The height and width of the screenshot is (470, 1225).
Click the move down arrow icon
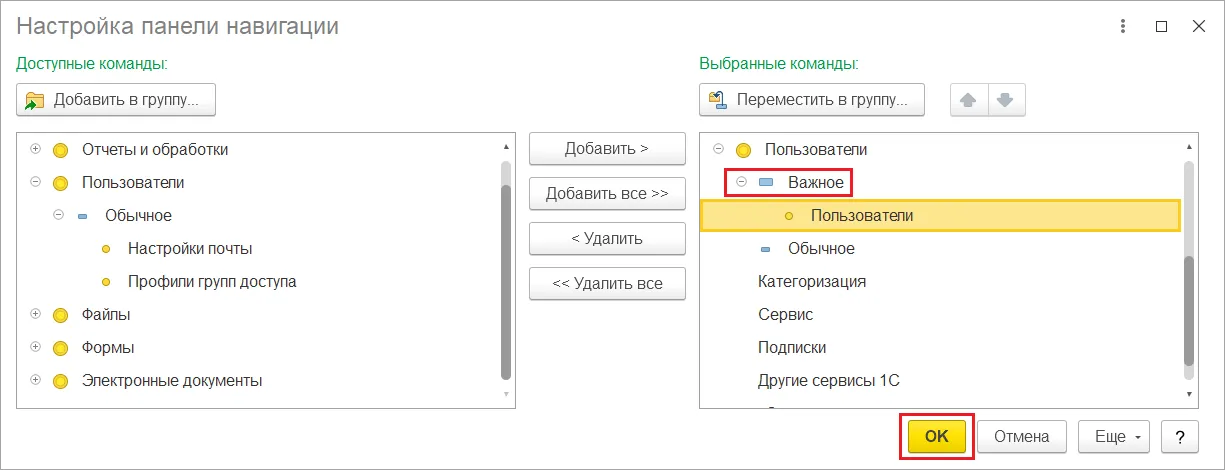[x=1006, y=100]
